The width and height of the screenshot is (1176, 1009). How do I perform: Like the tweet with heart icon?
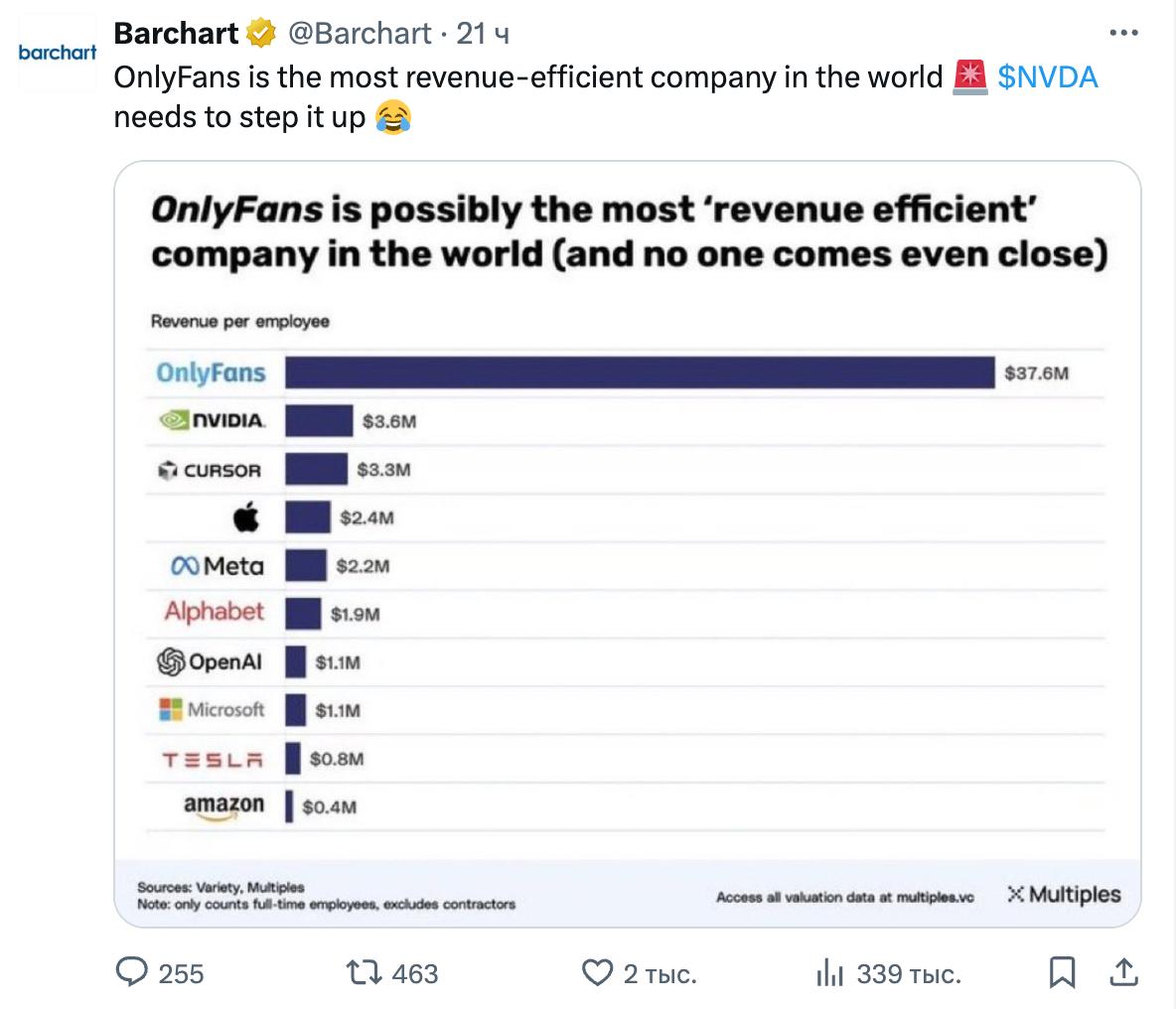coord(596,973)
